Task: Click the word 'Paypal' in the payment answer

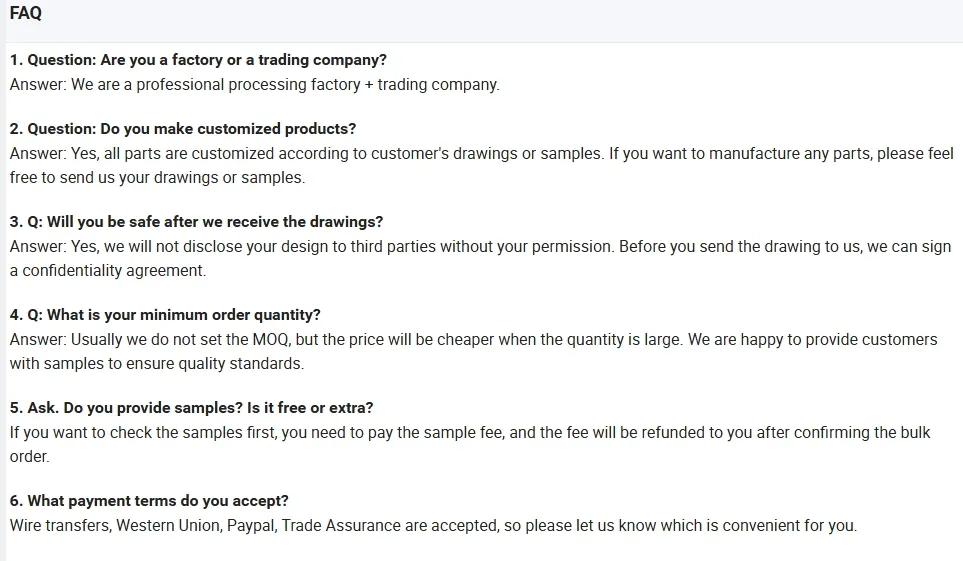Action: pyautogui.click(x=252, y=526)
